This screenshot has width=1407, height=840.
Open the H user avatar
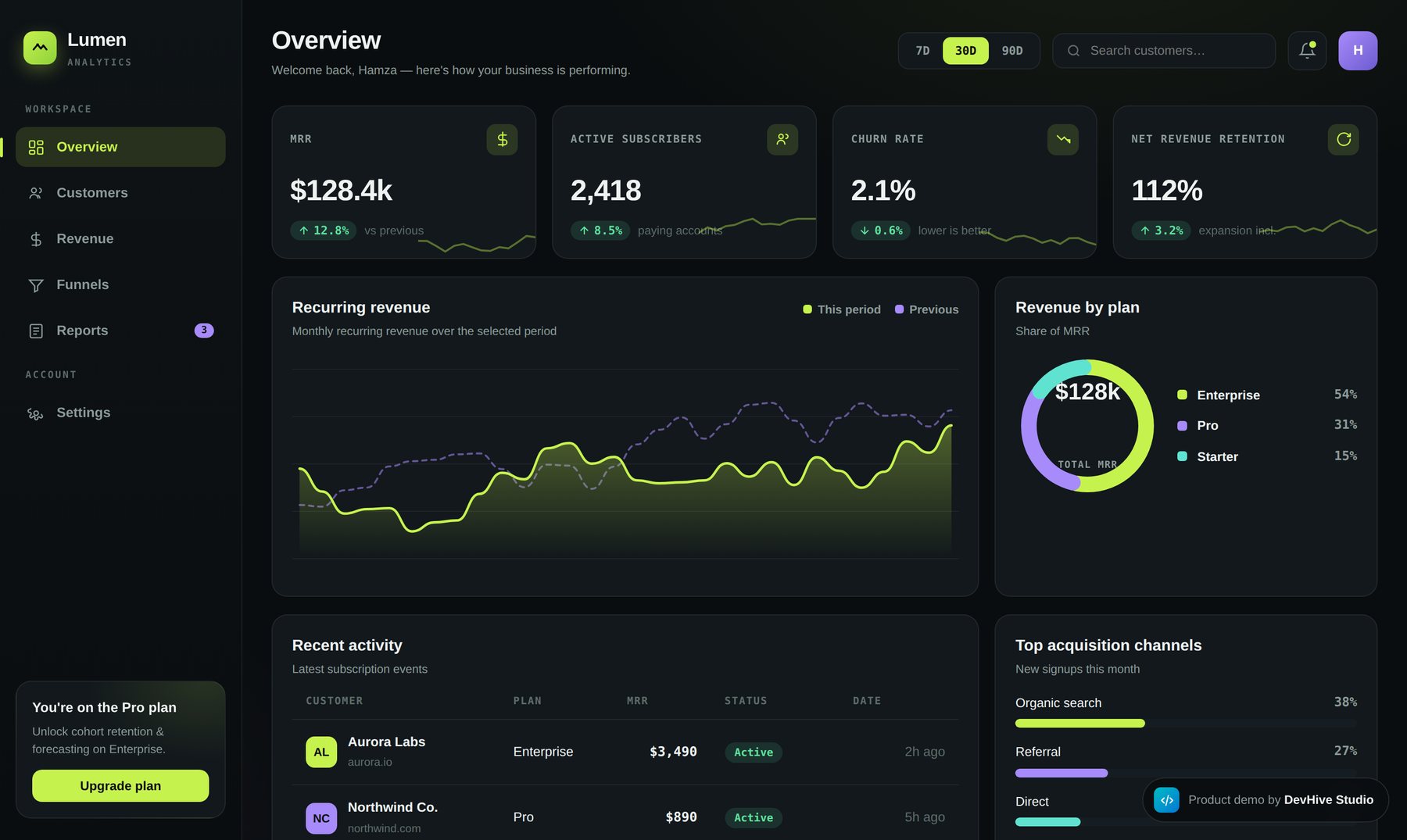tap(1358, 51)
